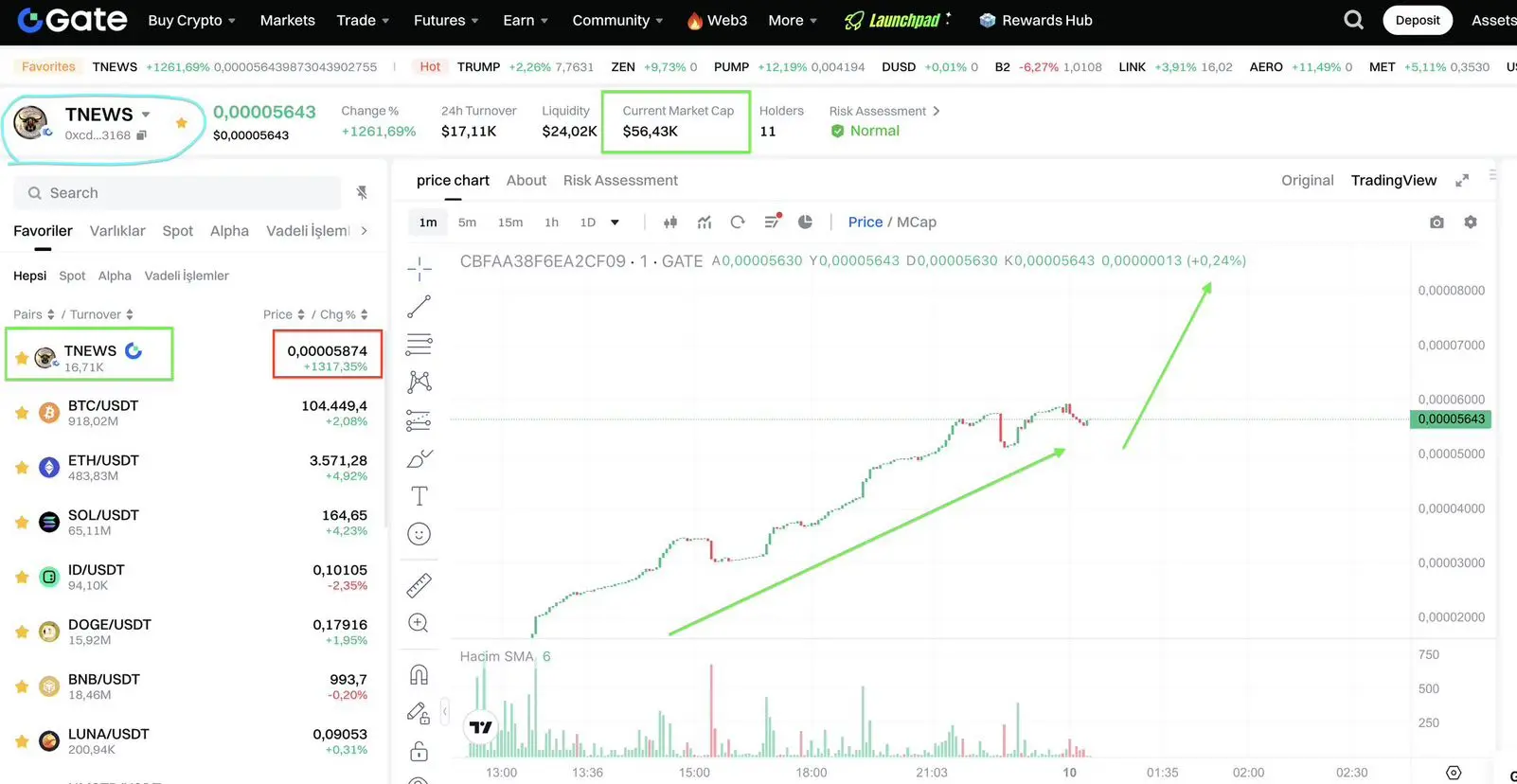Take a chart snapshot with camera icon
Image resolution: width=1517 pixels, height=784 pixels.
pos(1437,223)
